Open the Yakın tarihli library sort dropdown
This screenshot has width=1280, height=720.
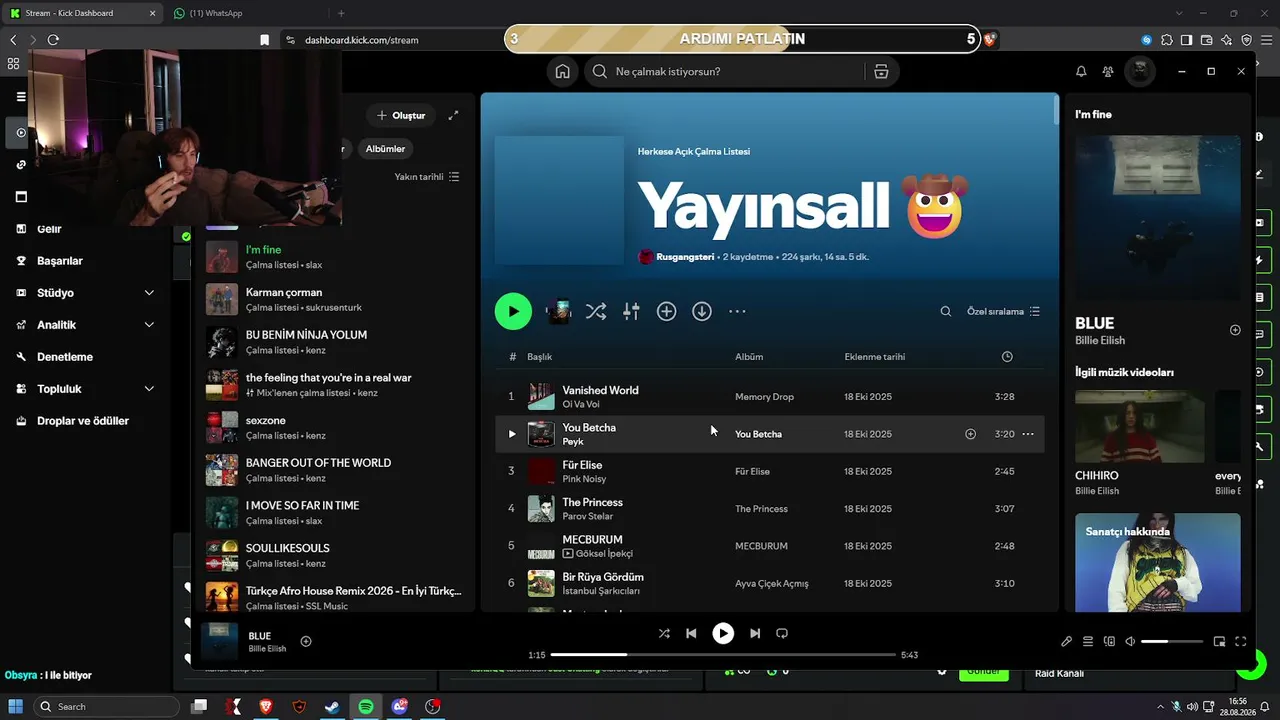tap(427, 177)
